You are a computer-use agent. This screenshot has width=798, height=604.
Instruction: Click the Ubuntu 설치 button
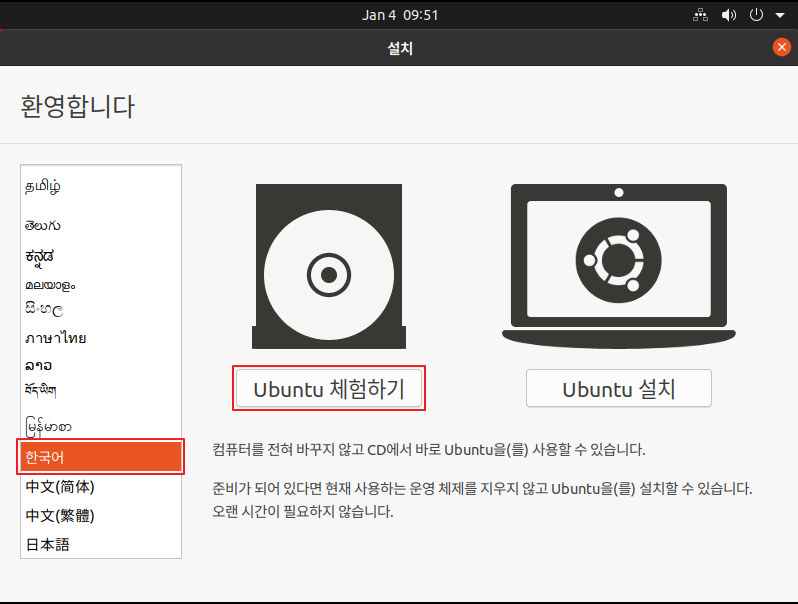click(x=618, y=388)
